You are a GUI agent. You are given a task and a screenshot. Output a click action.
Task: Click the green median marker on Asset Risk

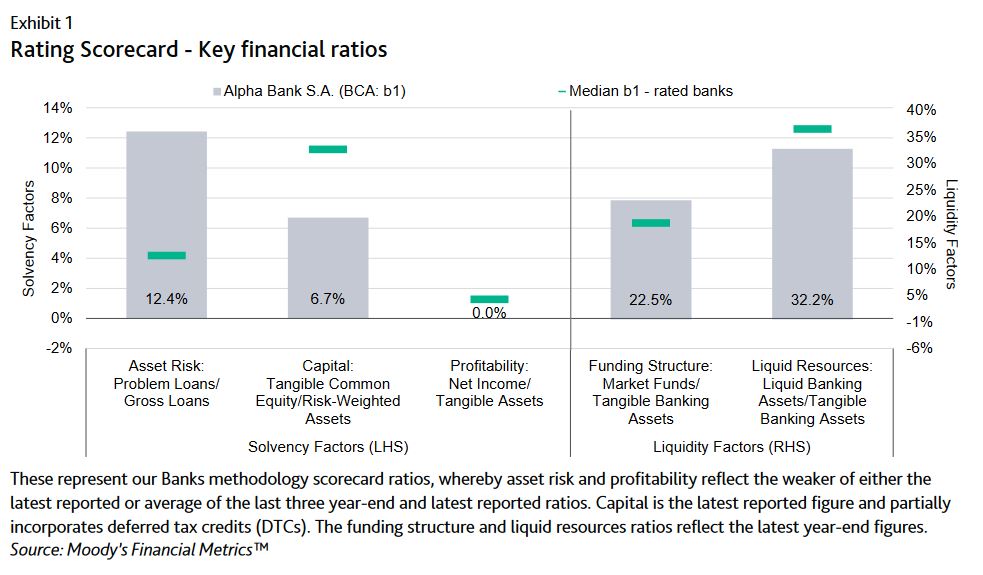click(166, 255)
